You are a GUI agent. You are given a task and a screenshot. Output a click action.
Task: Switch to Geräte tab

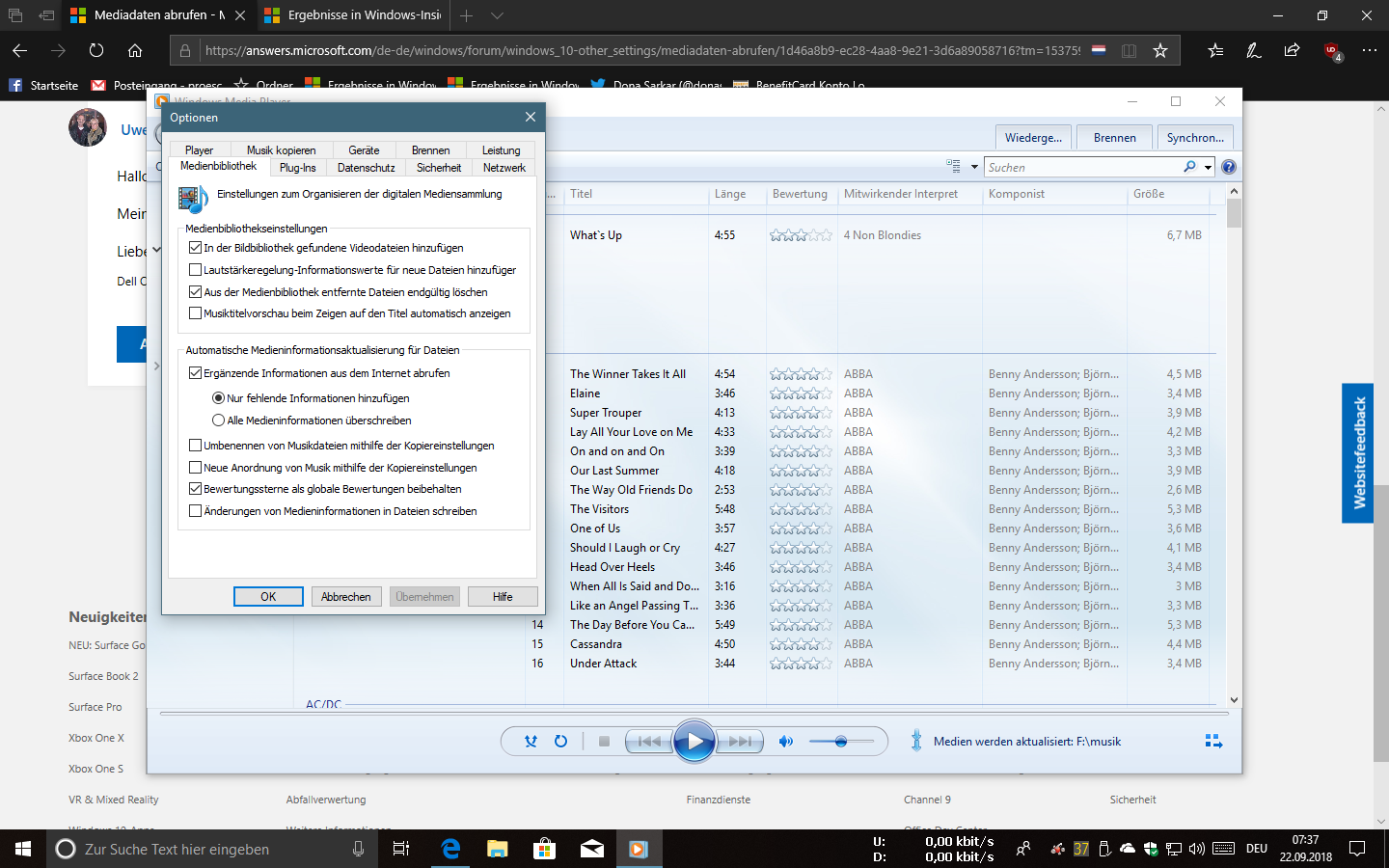tap(364, 149)
